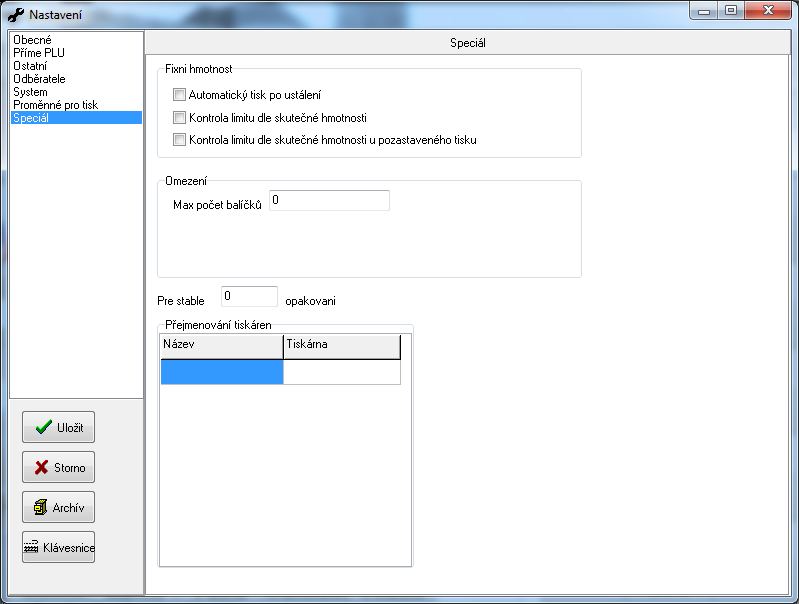
Task: Select Obecné in the settings list
Action: coord(32,40)
